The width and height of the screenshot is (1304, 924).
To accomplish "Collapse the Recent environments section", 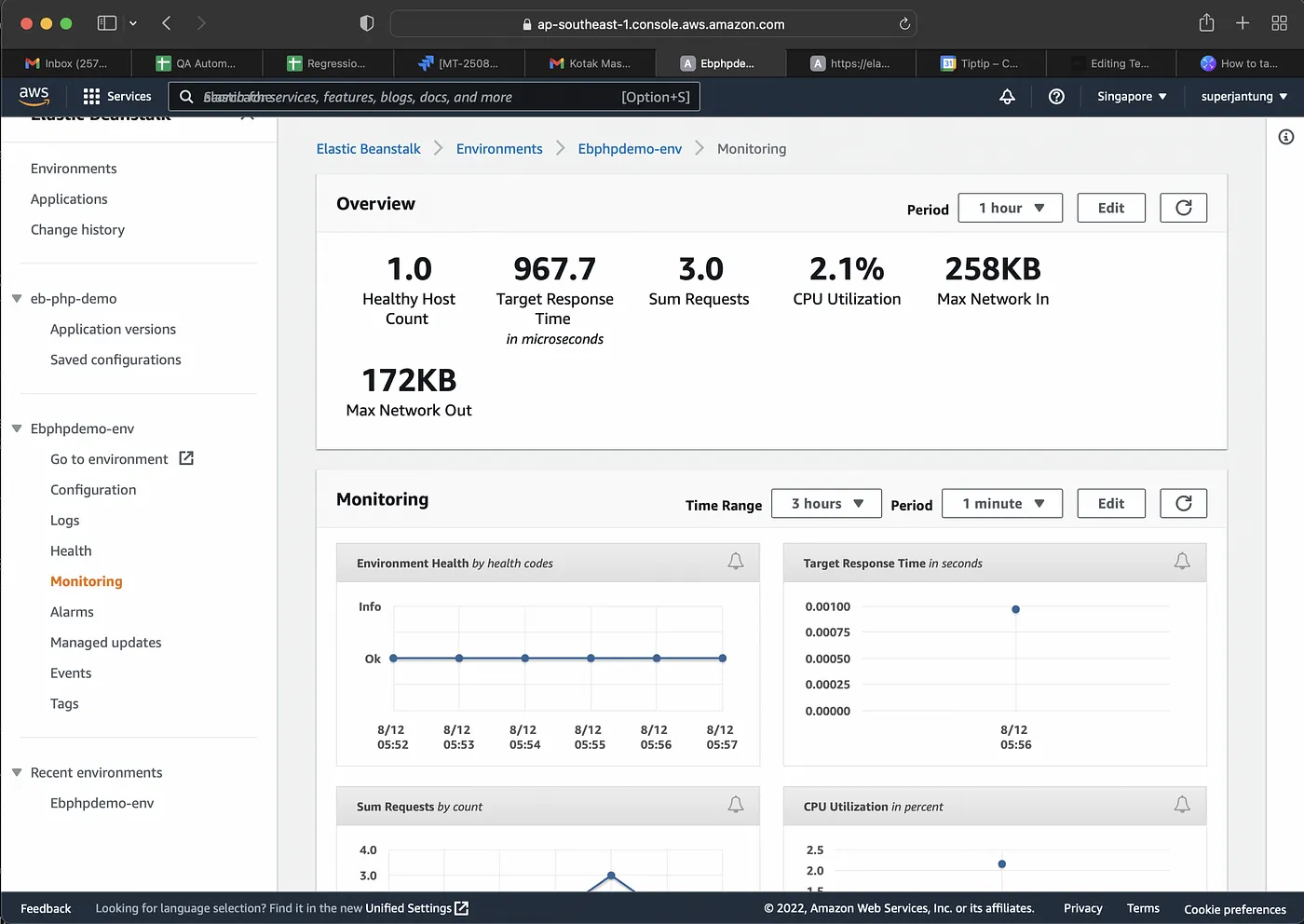I will point(17,772).
